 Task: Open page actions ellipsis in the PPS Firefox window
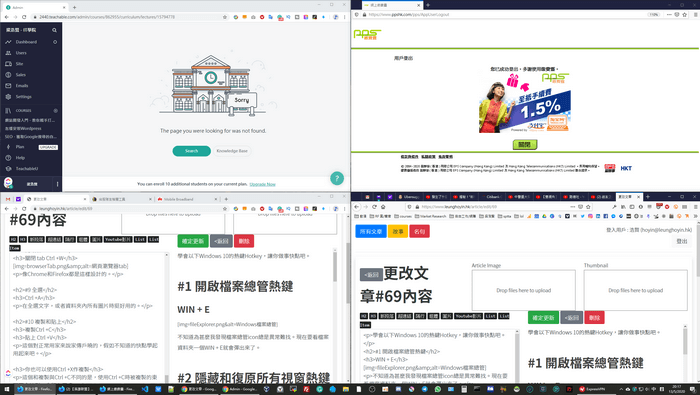[669, 15]
